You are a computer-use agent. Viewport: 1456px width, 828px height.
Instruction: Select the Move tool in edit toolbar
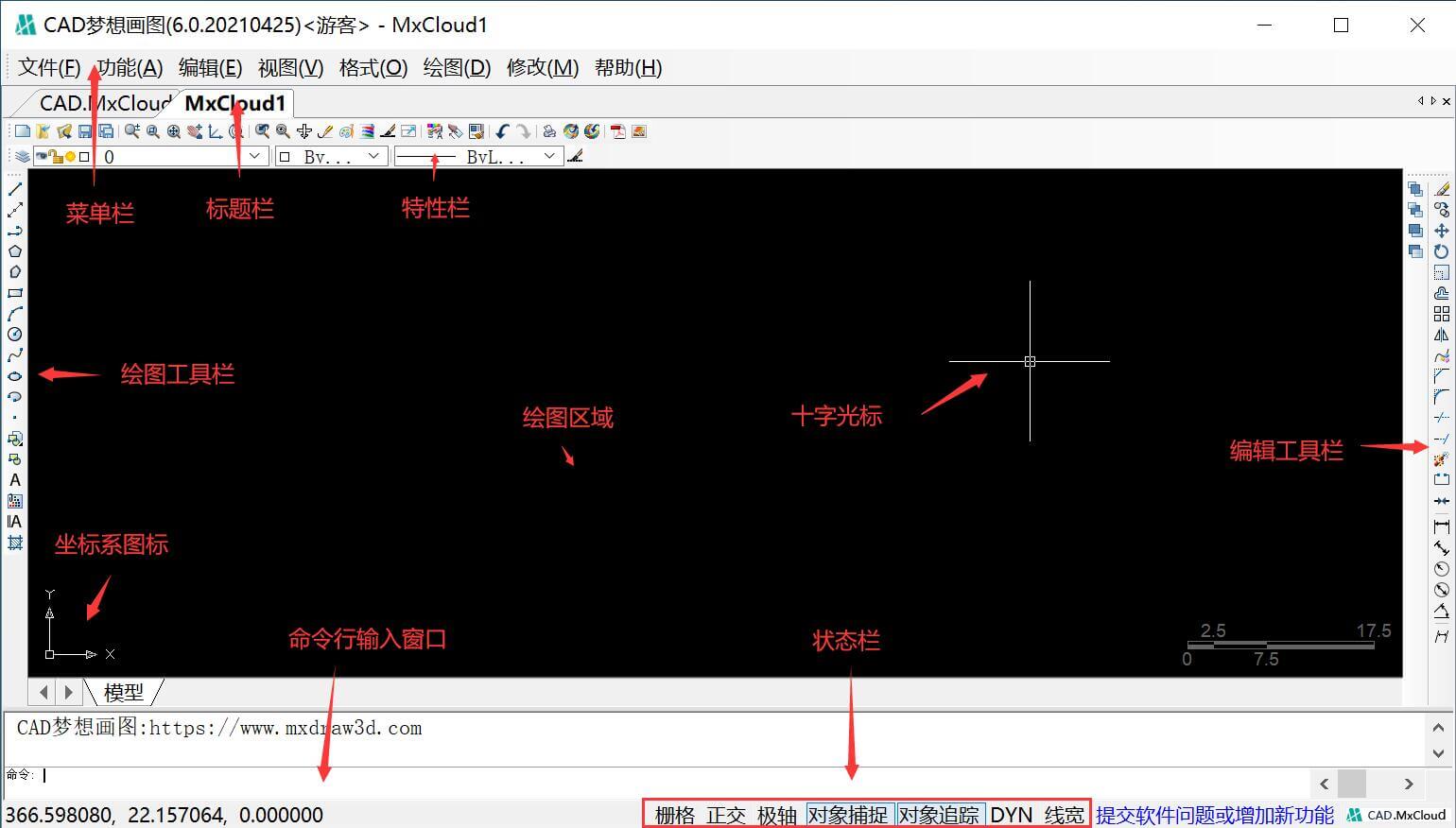coord(1442,231)
